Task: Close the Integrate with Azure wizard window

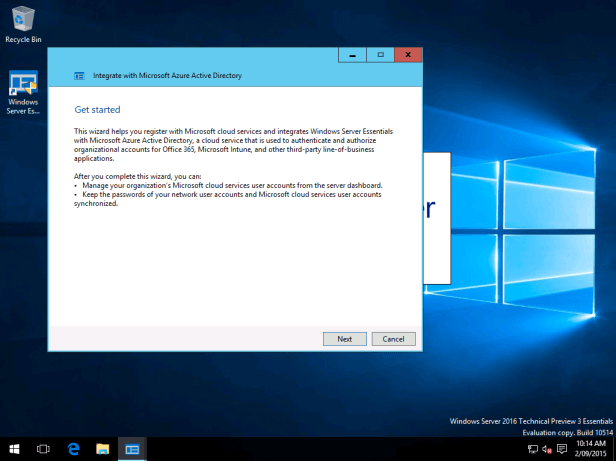Action: click(x=407, y=54)
